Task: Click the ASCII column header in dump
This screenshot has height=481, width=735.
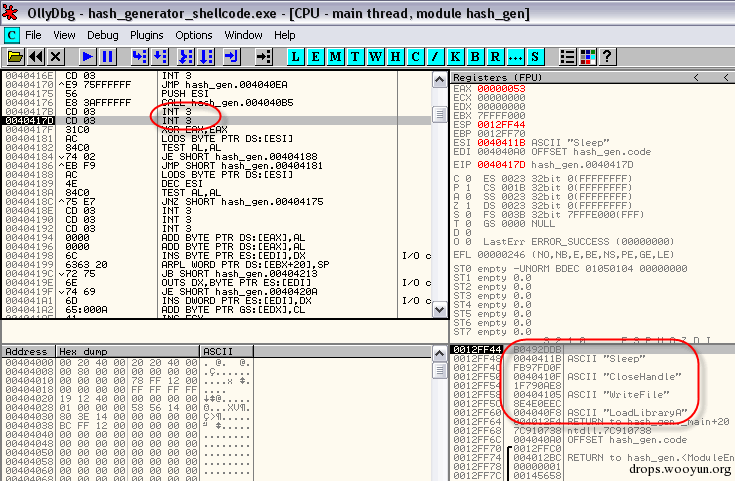Action: click(226, 351)
